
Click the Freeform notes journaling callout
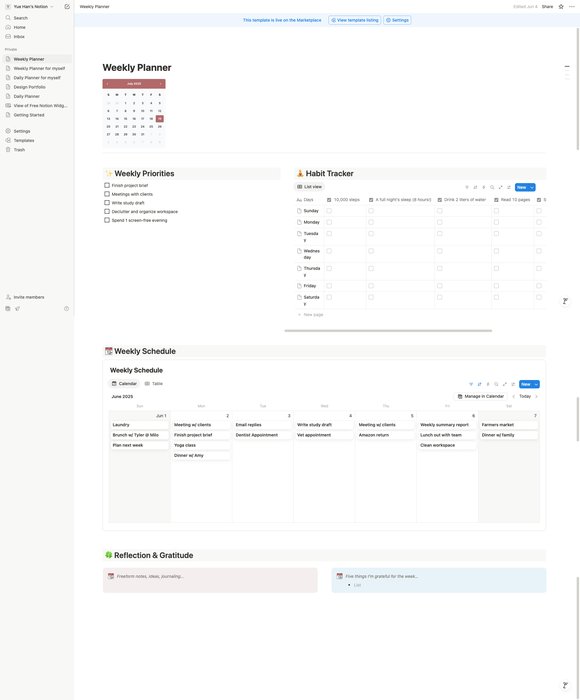[210, 580]
